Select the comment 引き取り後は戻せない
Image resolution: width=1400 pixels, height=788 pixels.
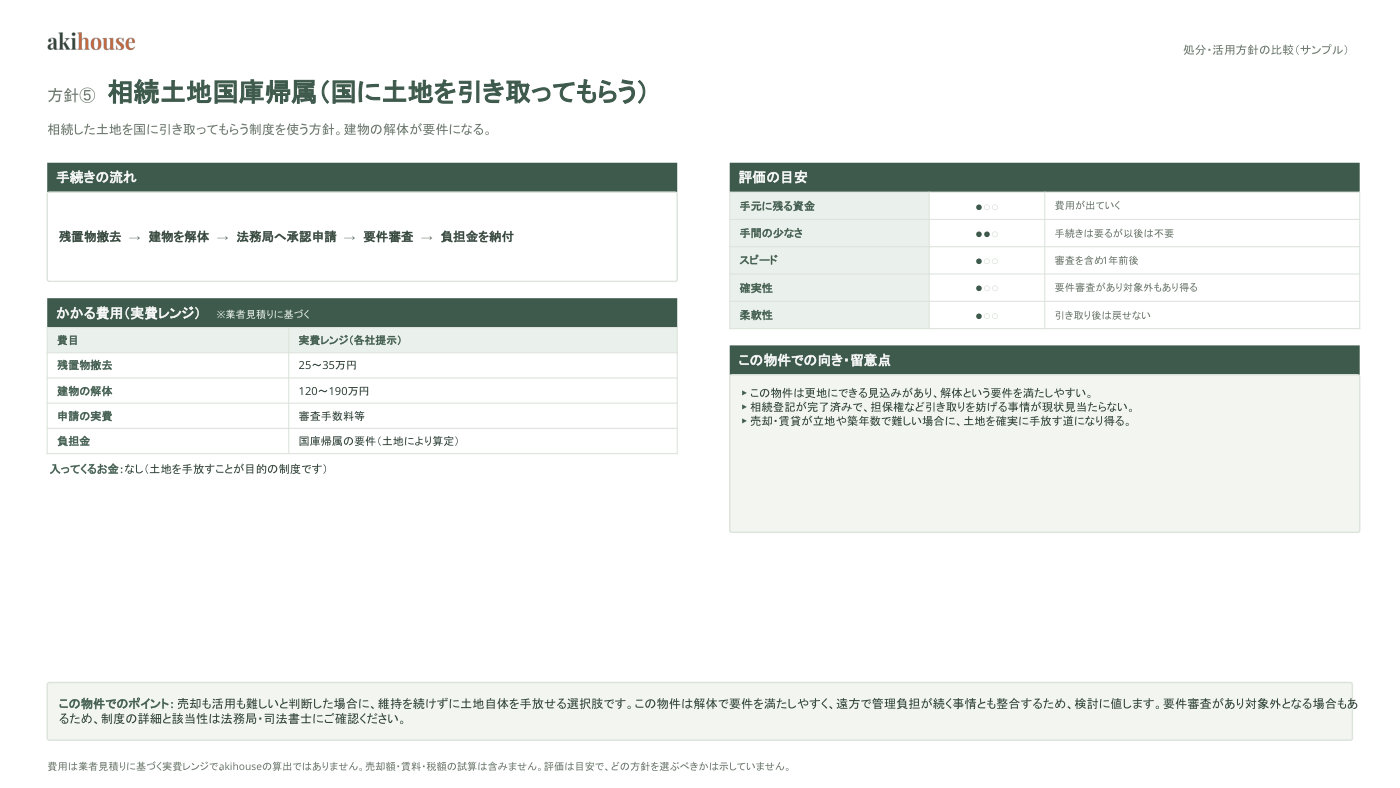point(1102,315)
